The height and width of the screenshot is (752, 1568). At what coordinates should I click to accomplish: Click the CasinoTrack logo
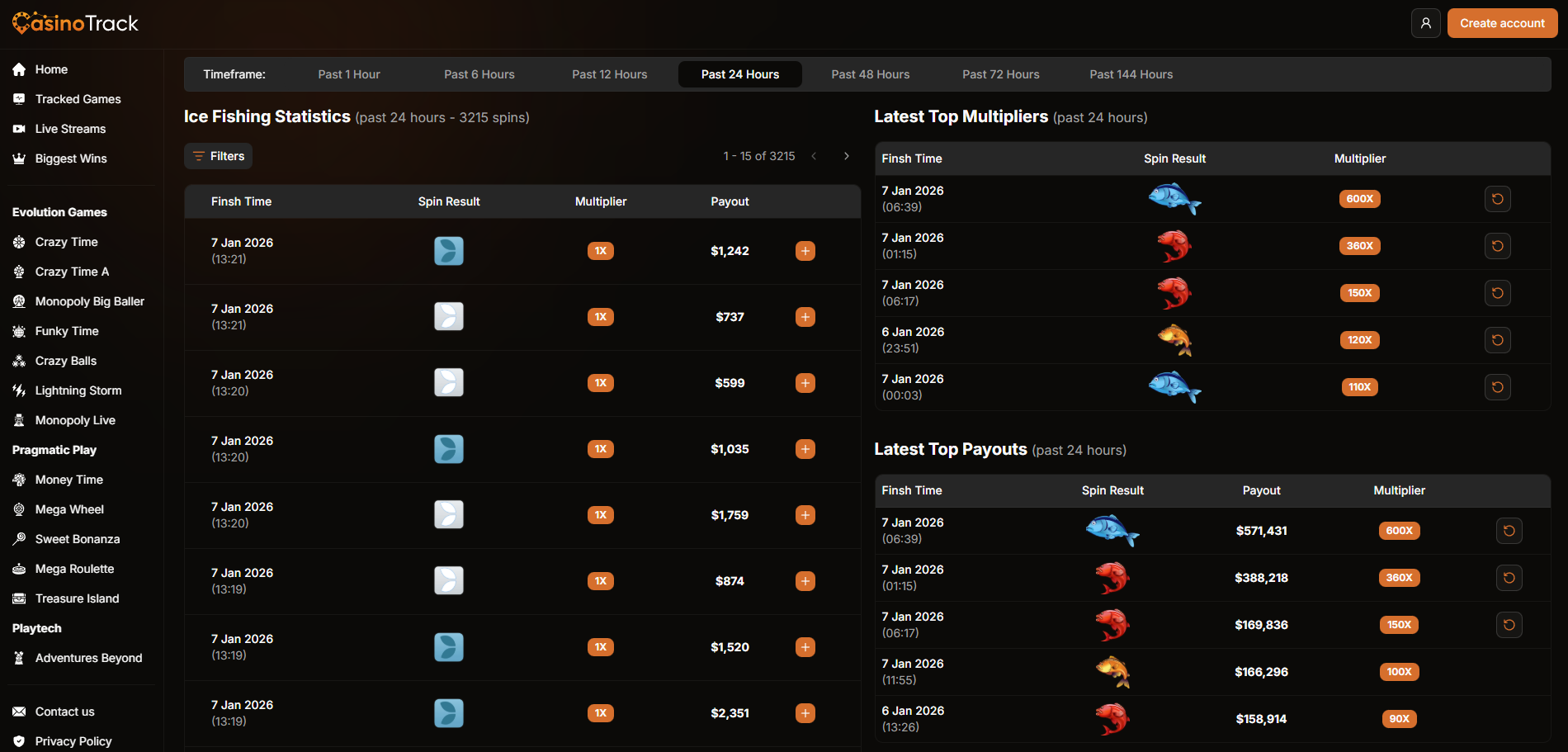tap(75, 23)
